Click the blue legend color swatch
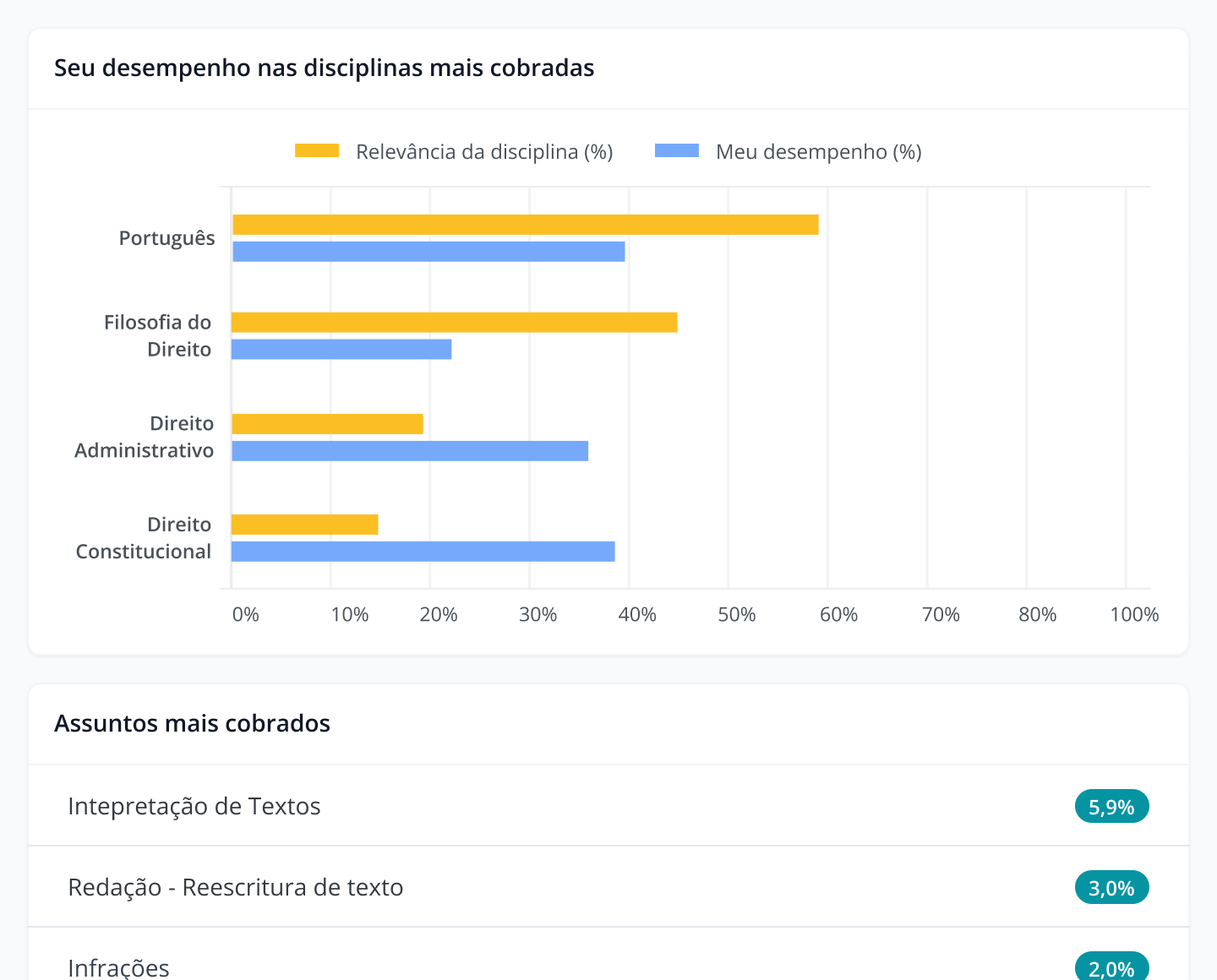Image resolution: width=1217 pixels, height=980 pixels. (676, 150)
